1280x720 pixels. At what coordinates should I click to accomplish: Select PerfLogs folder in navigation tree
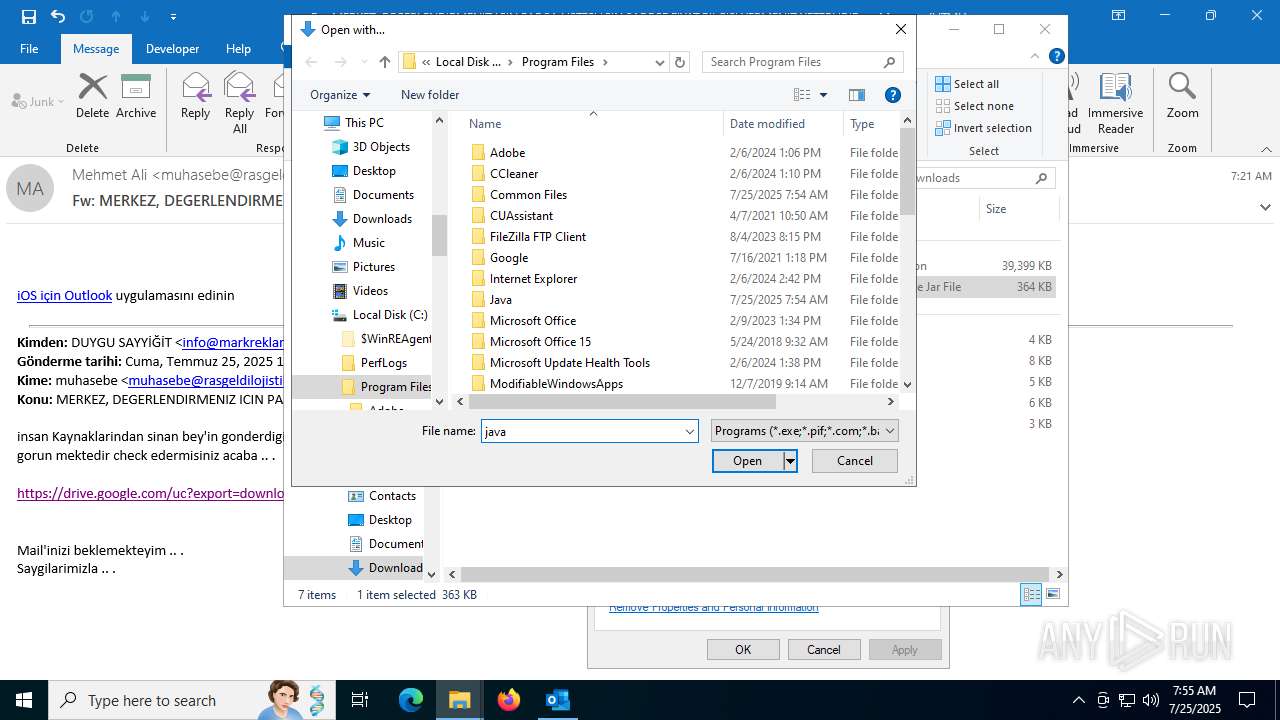coord(384,363)
